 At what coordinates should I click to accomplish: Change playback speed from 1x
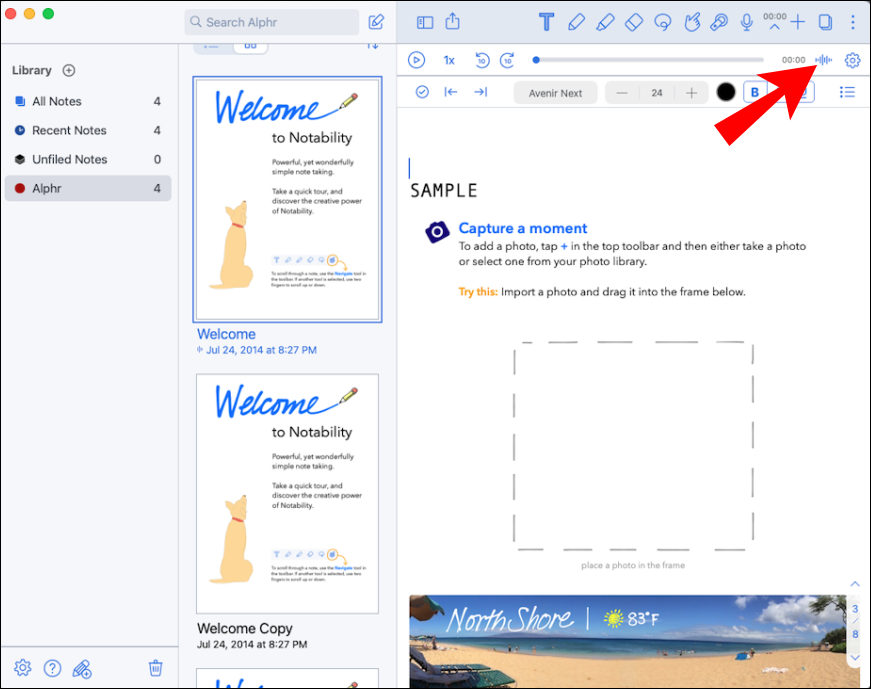[x=449, y=60]
